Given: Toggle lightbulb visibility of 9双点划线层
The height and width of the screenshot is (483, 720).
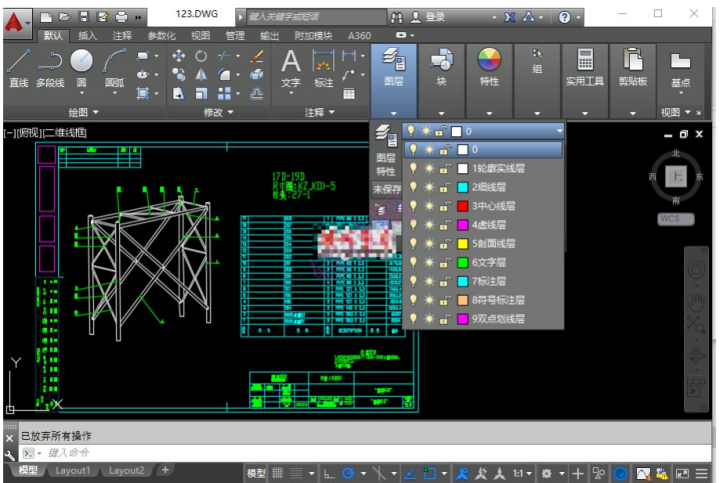Looking at the screenshot, I should click(x=413, y=319).
